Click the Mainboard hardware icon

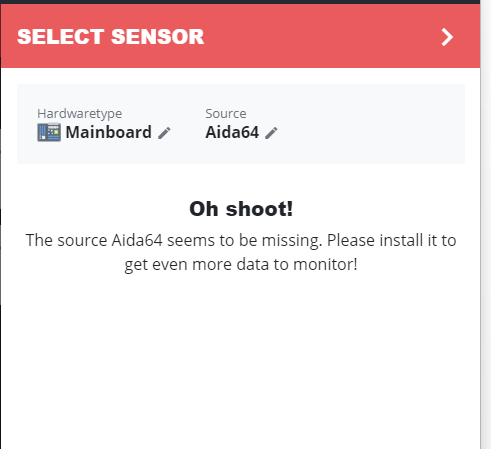point(49,132)
